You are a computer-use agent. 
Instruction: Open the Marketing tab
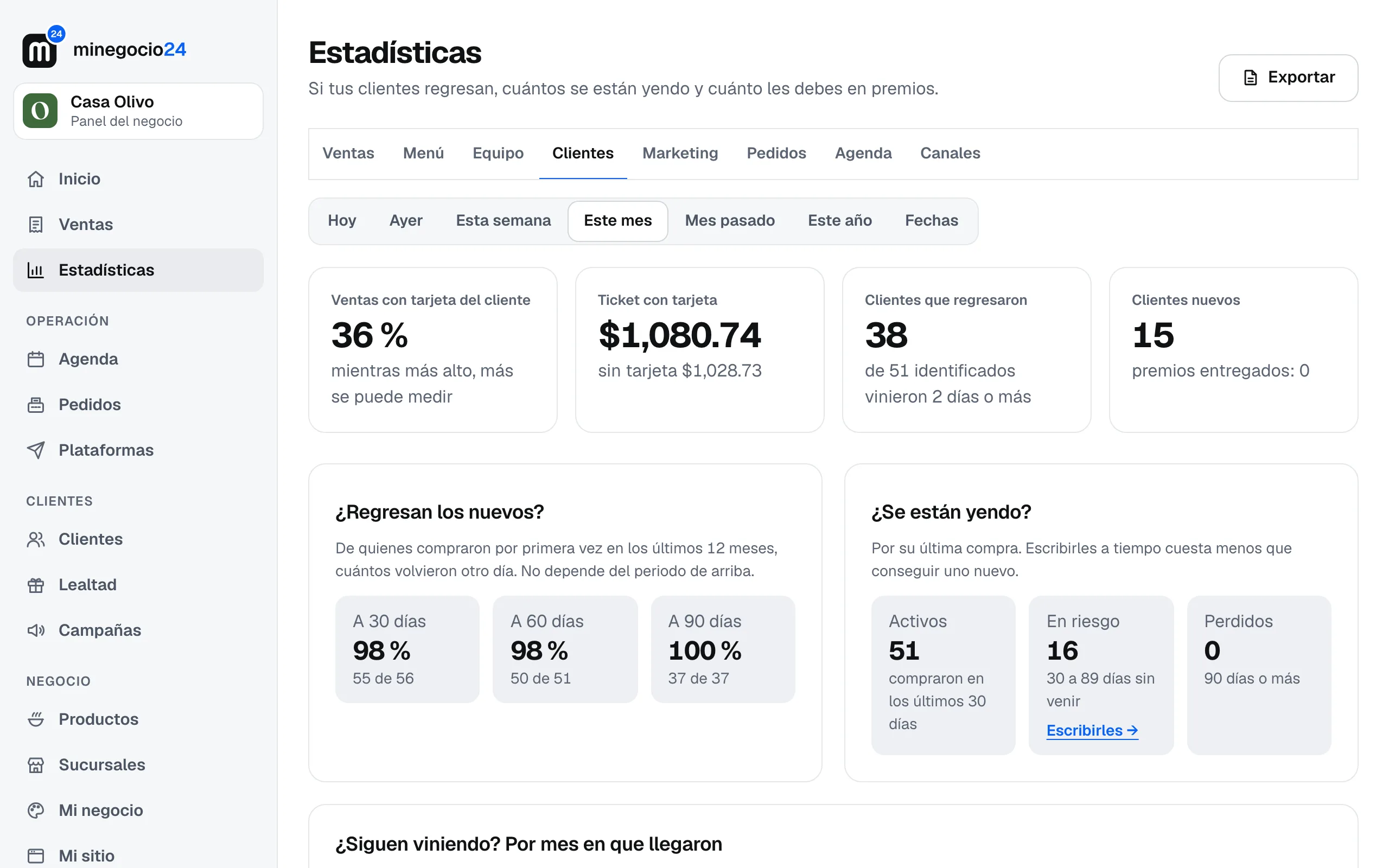pos(679,154)
